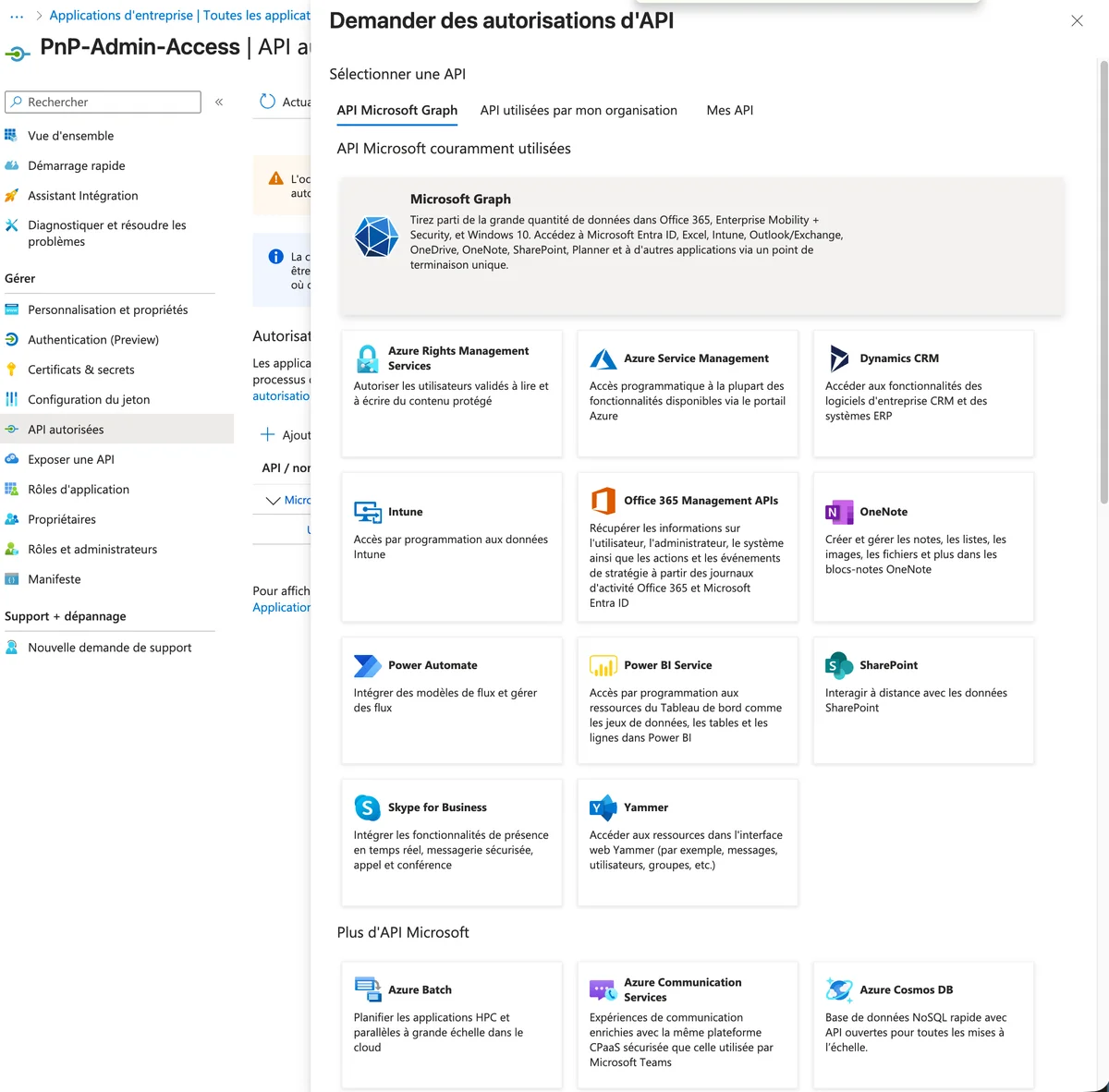The image size is (1109, 1092).
Task: Click in the Rechercher sidebar search field
Action: pos(103,102)
